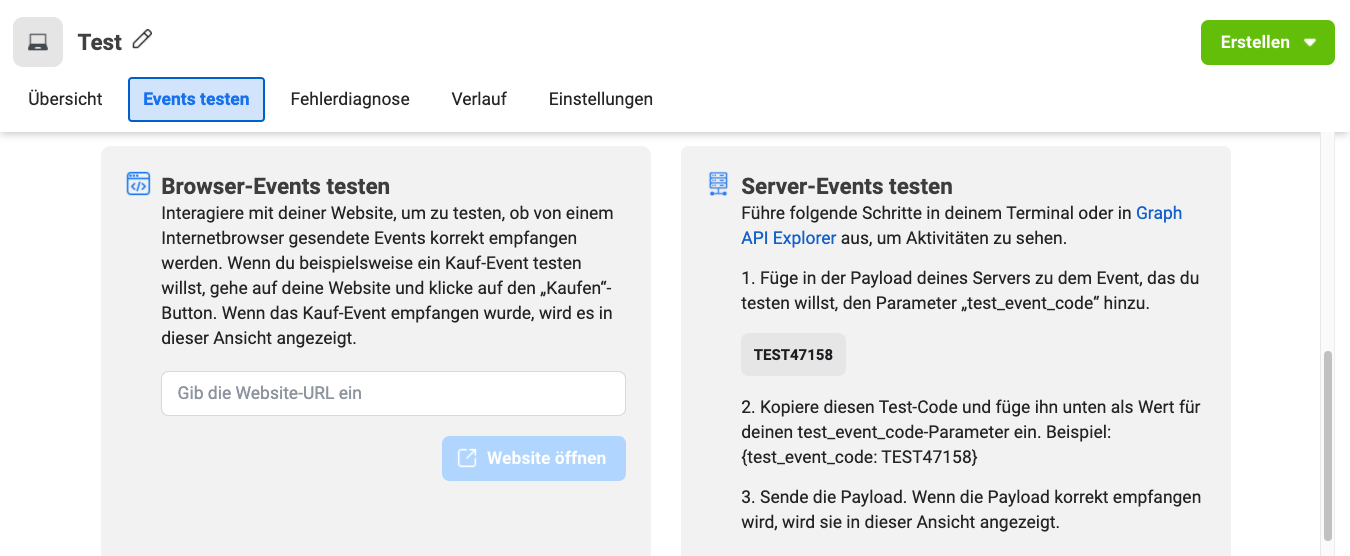Click the external link icon on Website öffnen
This screenshot has height=556, width=1350.
click(x=467, y=458)
